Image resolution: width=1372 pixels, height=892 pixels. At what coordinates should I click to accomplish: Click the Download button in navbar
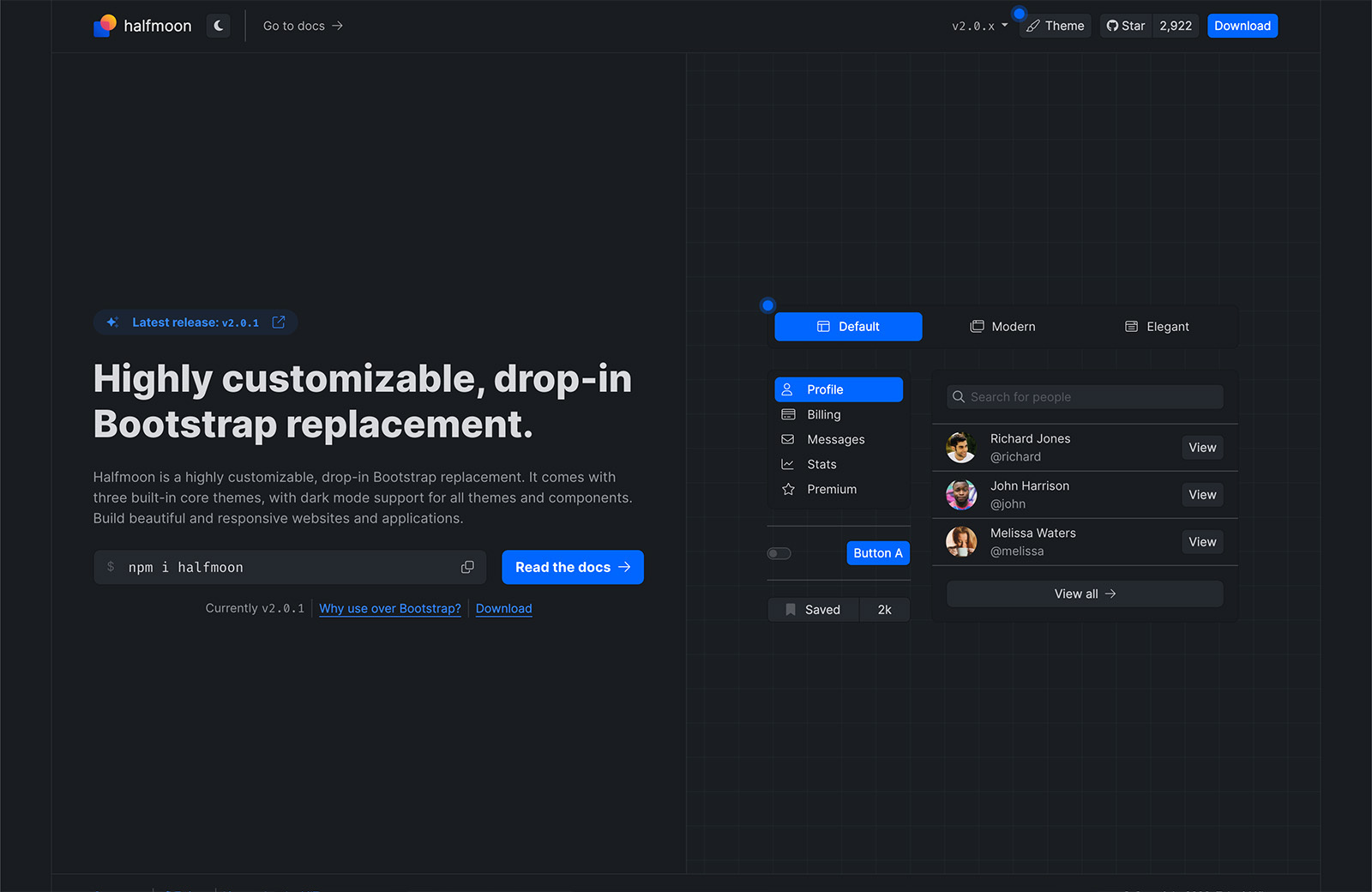point(1243,26)
